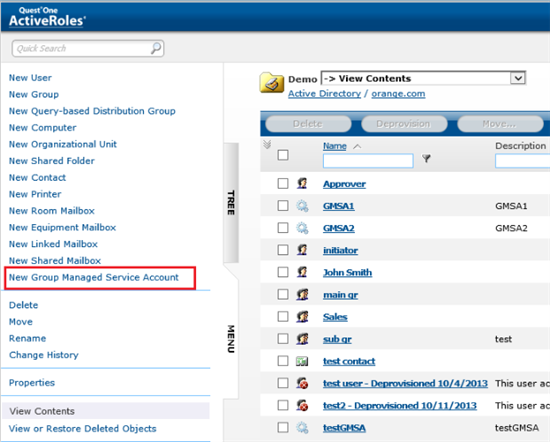Image resolution: width=550 pixels, height=442 pixels.
Task: Click the deprovisioned test2 user icon
Action: tap(302, 405)
